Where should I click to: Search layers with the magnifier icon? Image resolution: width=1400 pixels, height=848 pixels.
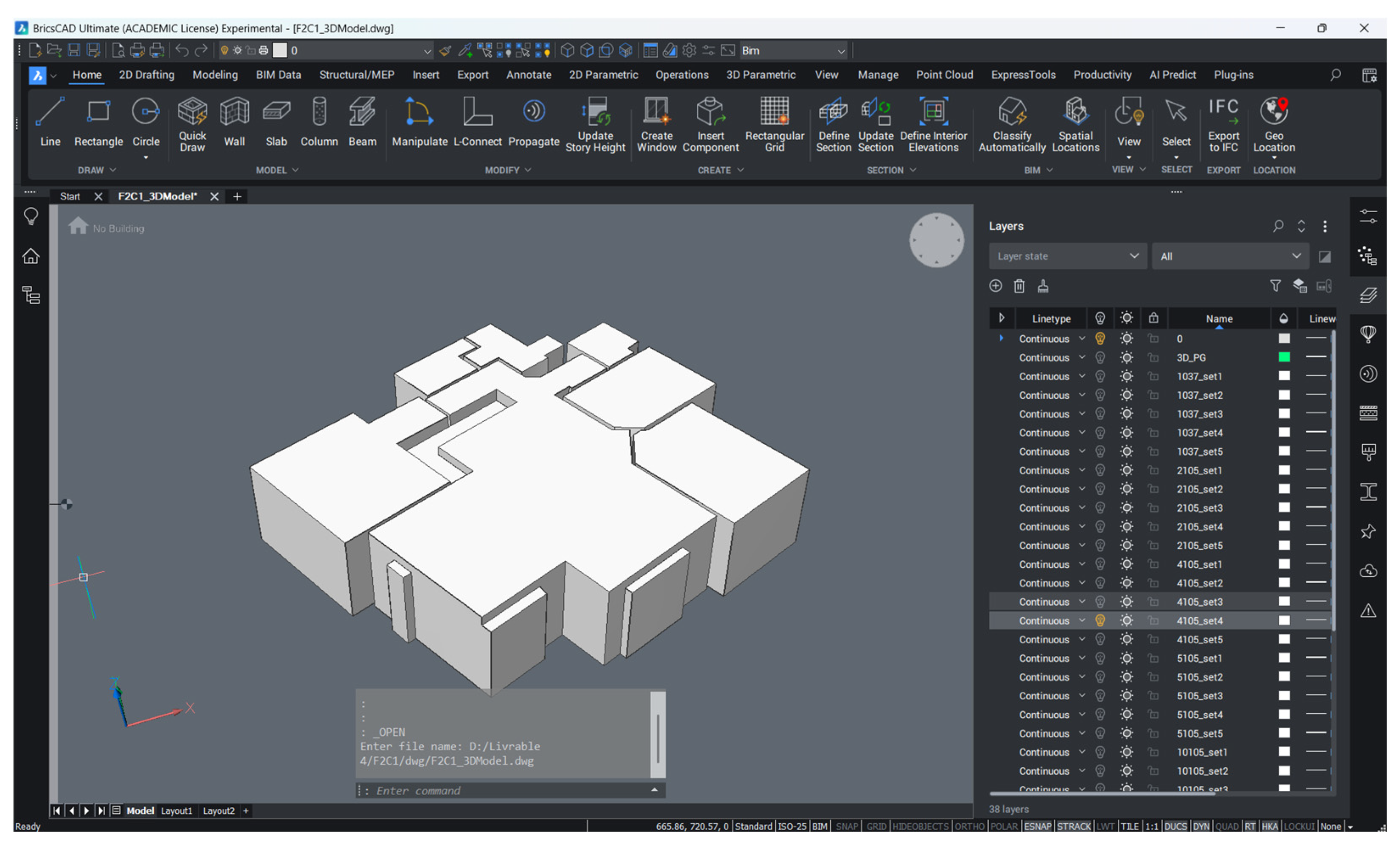1278,226
